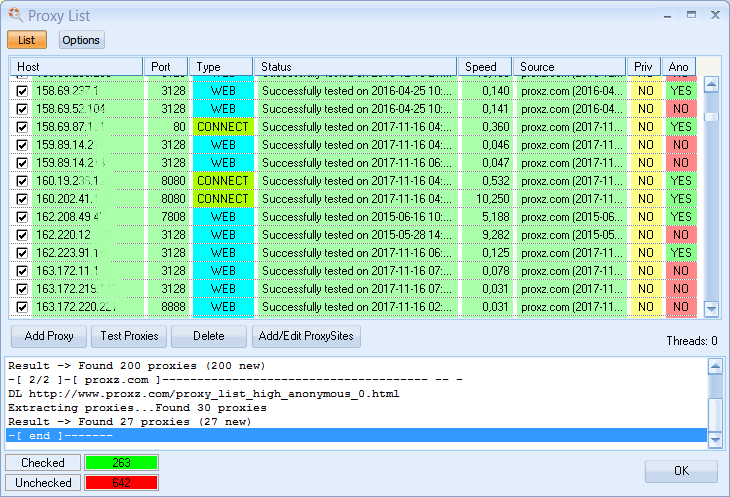730x497 pixels.
Task: Maximize the Proxy List window
Action: tap(690, 15)
